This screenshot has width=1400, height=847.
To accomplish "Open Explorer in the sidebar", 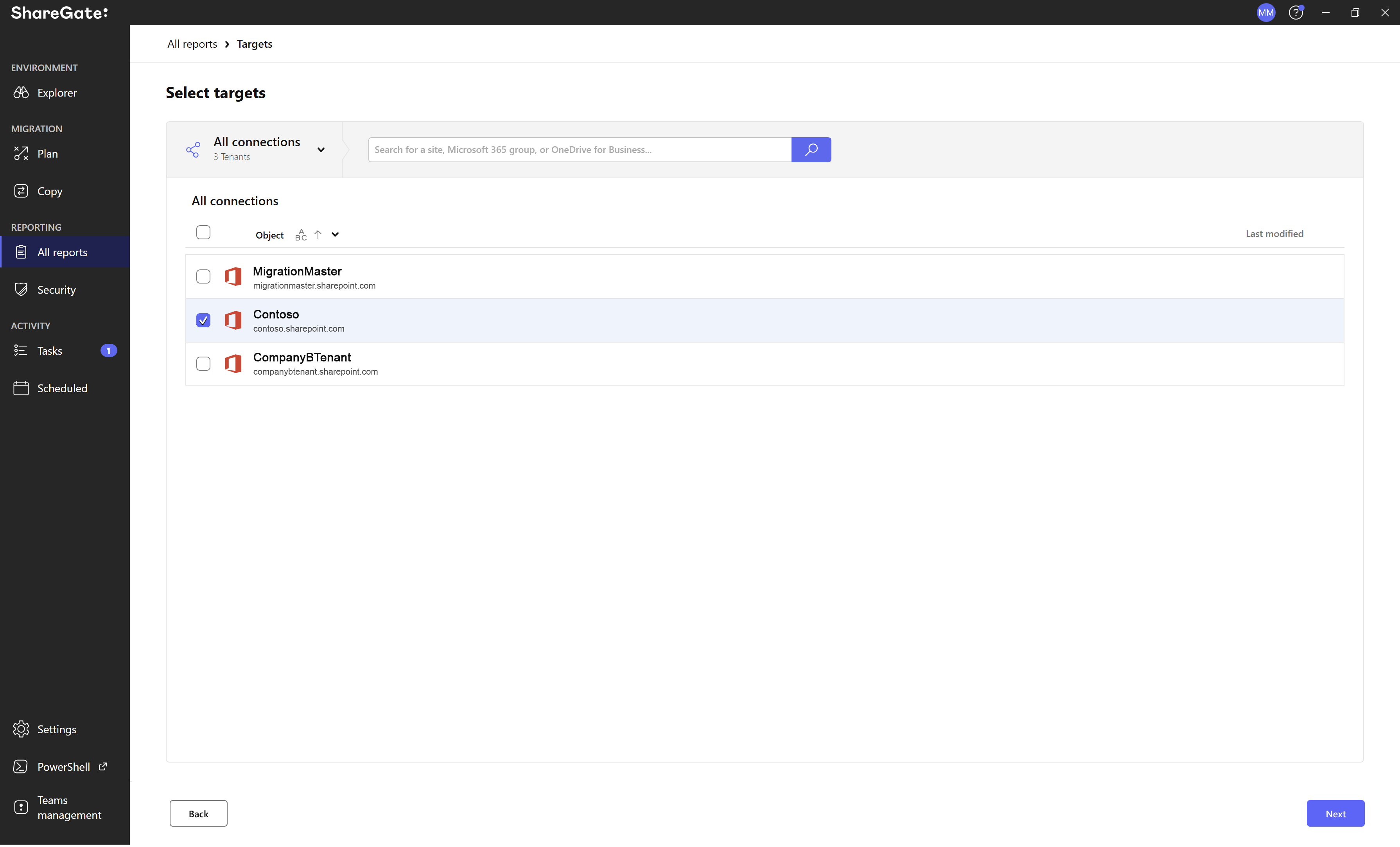I will (65, 93).
